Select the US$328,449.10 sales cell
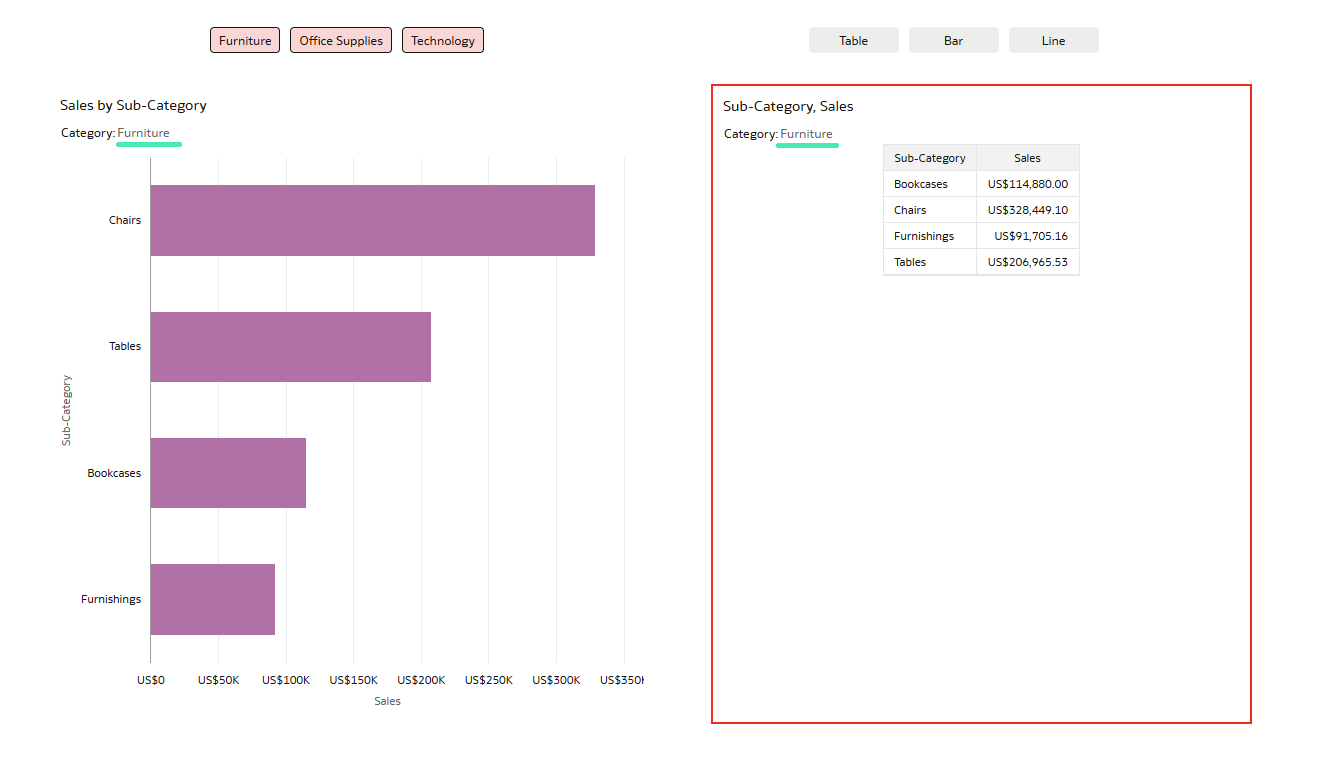Screen dimensions: 1322x764 1027,210
